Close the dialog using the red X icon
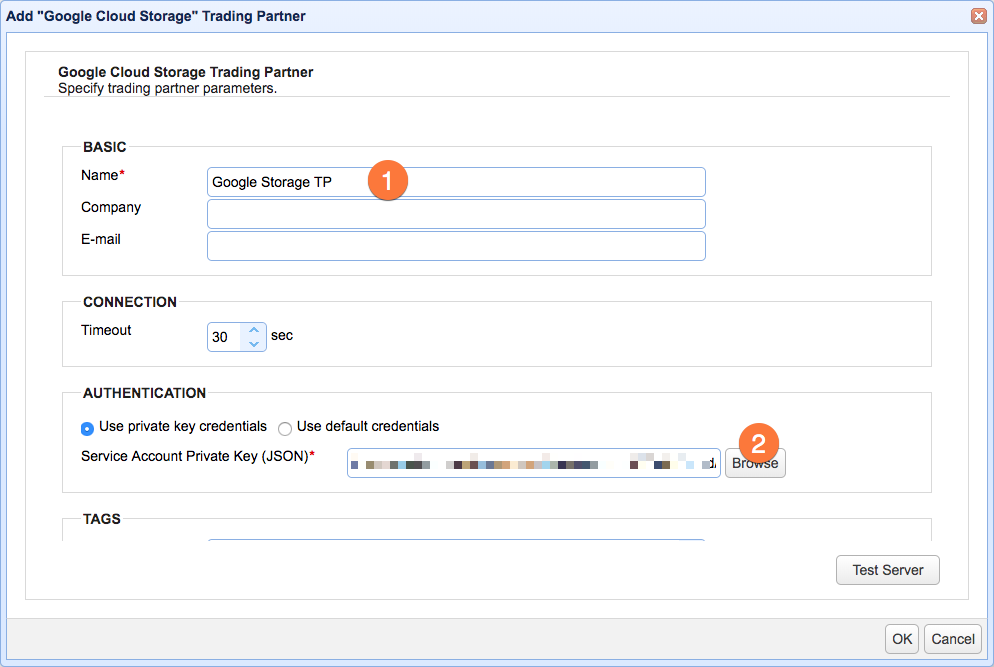Viewport: 994px width, 667px height. (x=978, y=15)
